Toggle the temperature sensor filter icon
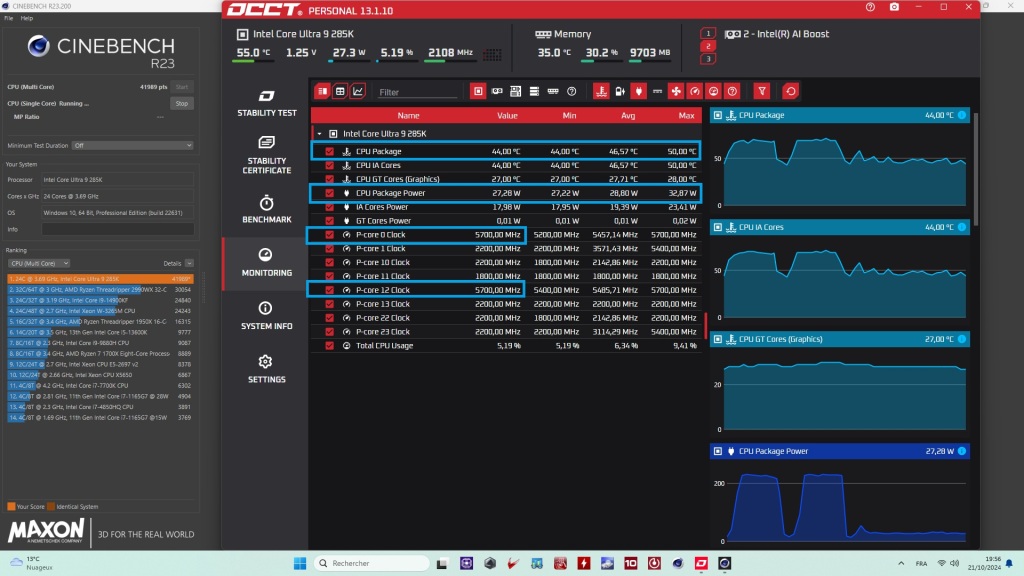Image resolution: width=1024 pixels, height=576 pixels. (x=601, y=91)
